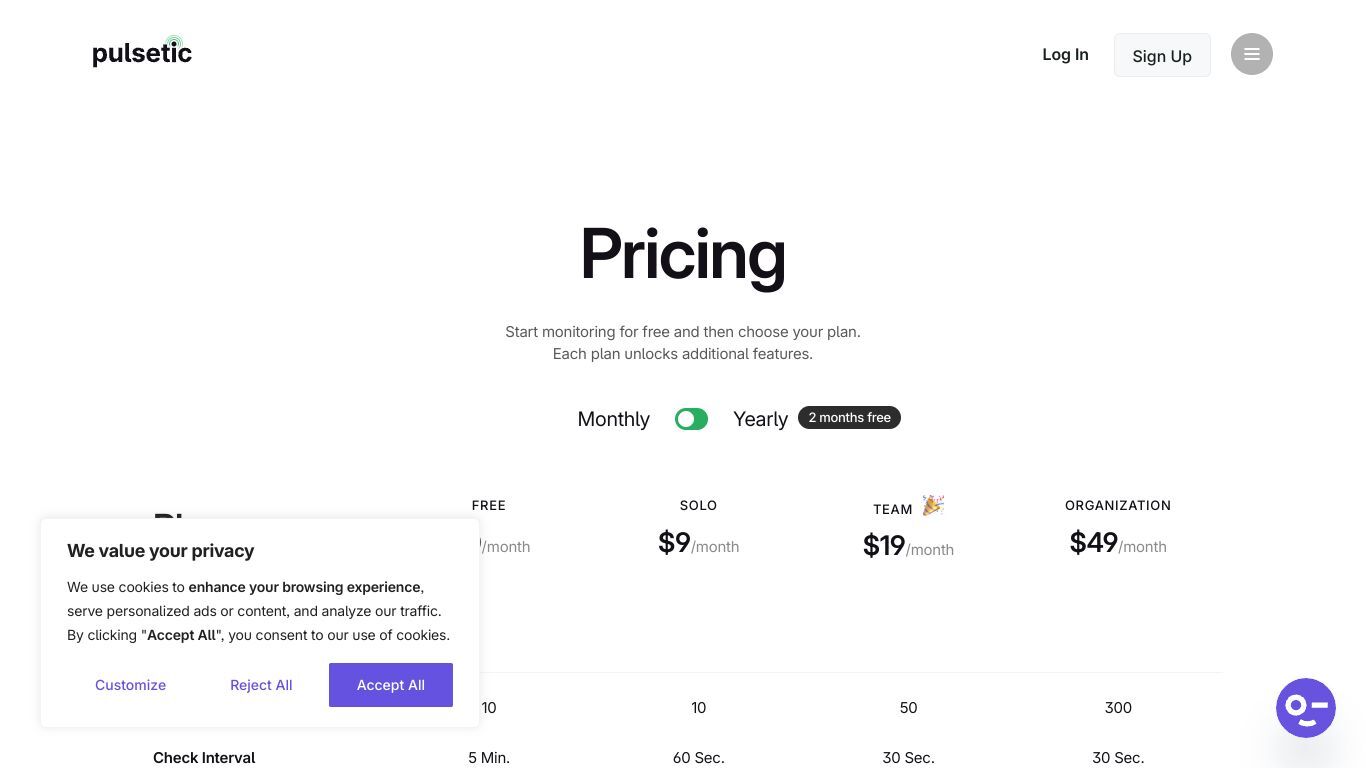Image resolution: width=1366 pixels, height=768 pixels.
Task: Click the $9/month Solo price
Action: [698, 543]
